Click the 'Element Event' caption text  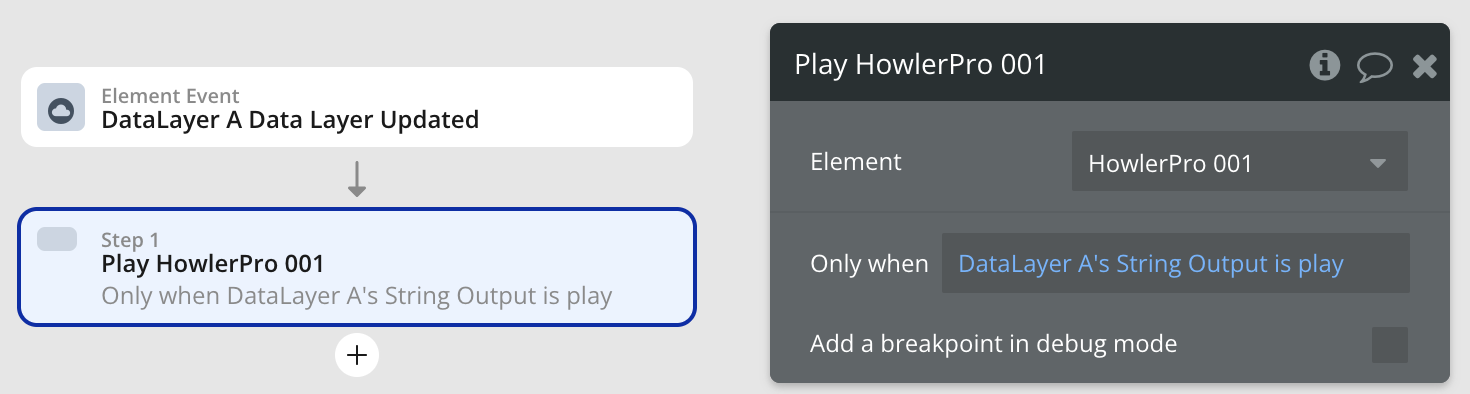(170, 96)
